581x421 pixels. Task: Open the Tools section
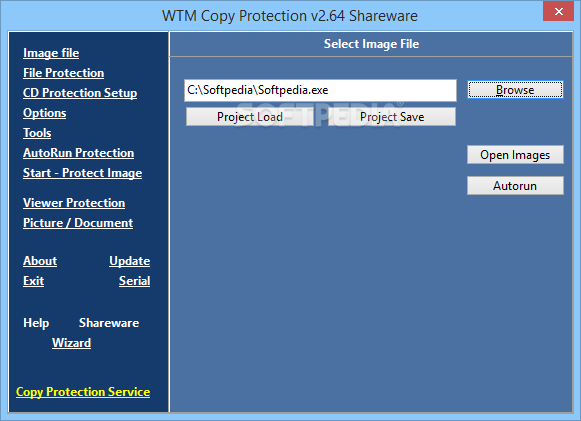[37, 133]
